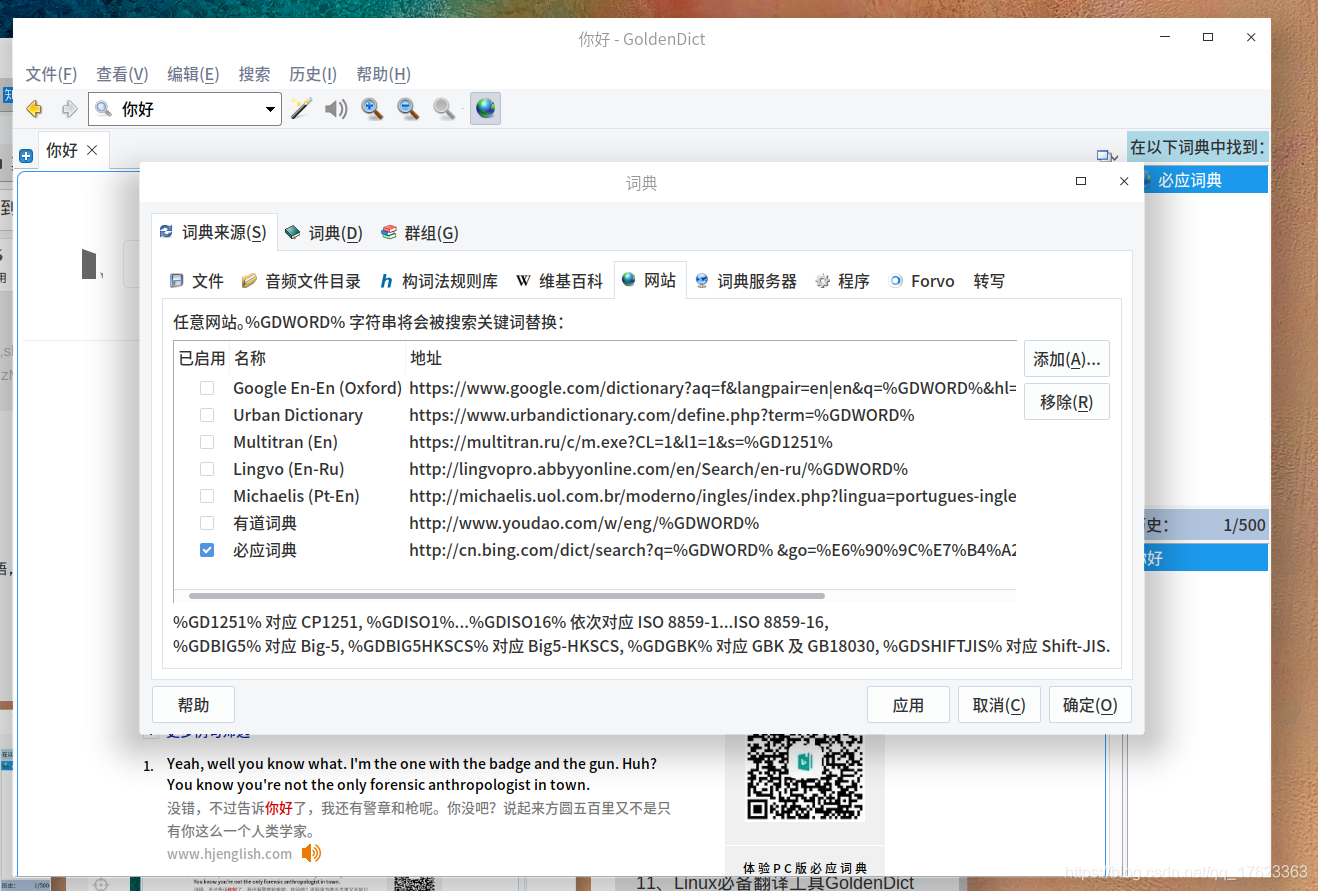Enable the 有道词典 checkbox
This screenshot has width=1318, height=891.
coord(207,523)
